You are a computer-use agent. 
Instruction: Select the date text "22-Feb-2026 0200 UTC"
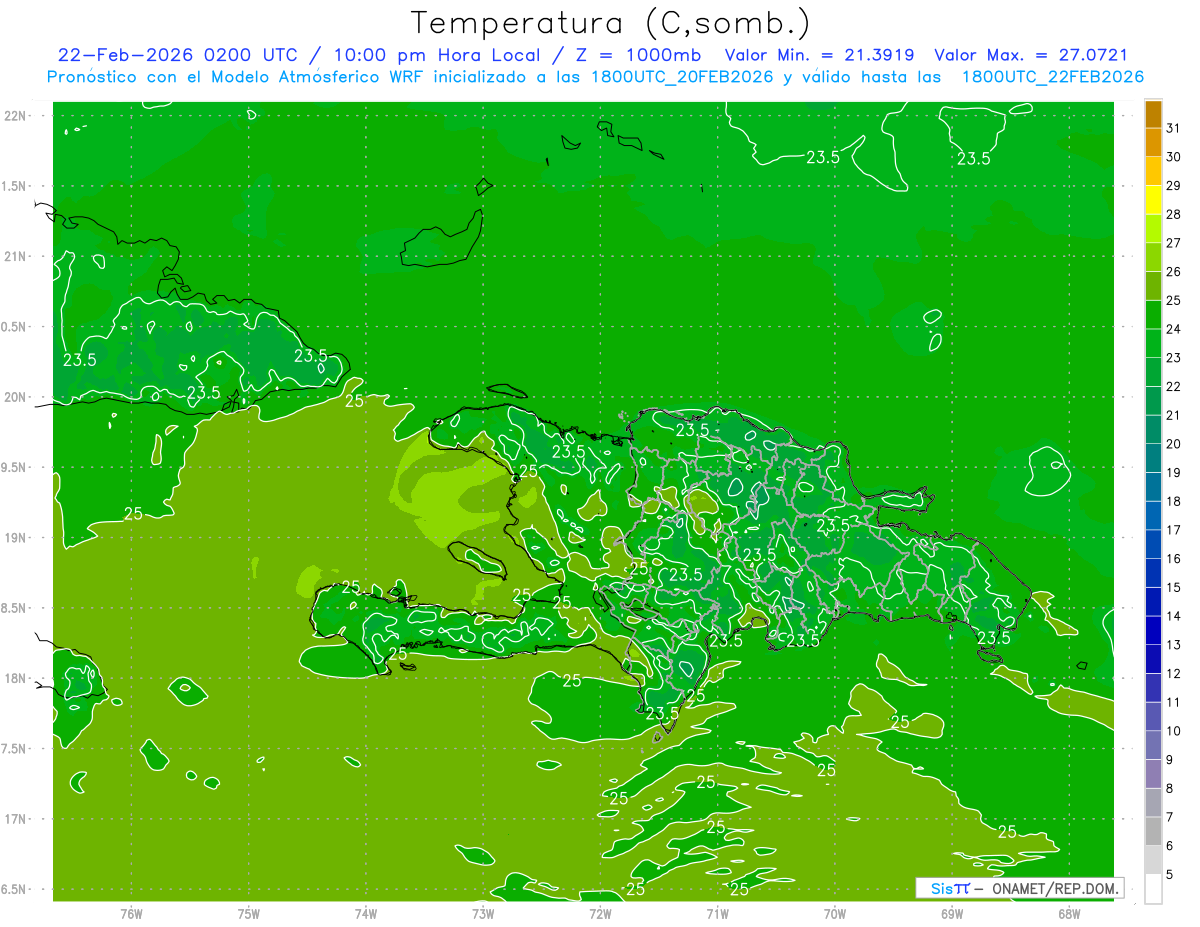[175, 55]
